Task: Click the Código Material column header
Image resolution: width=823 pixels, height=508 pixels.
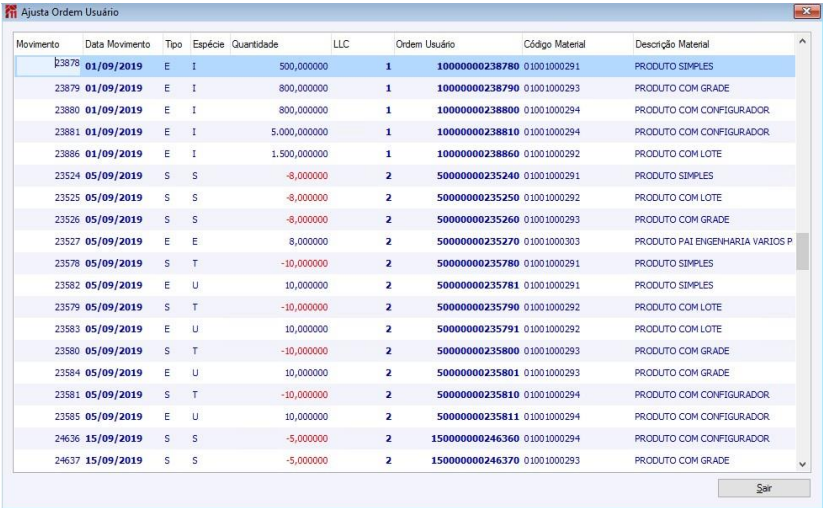Action: pyautogui.click(x=577, y=44)
